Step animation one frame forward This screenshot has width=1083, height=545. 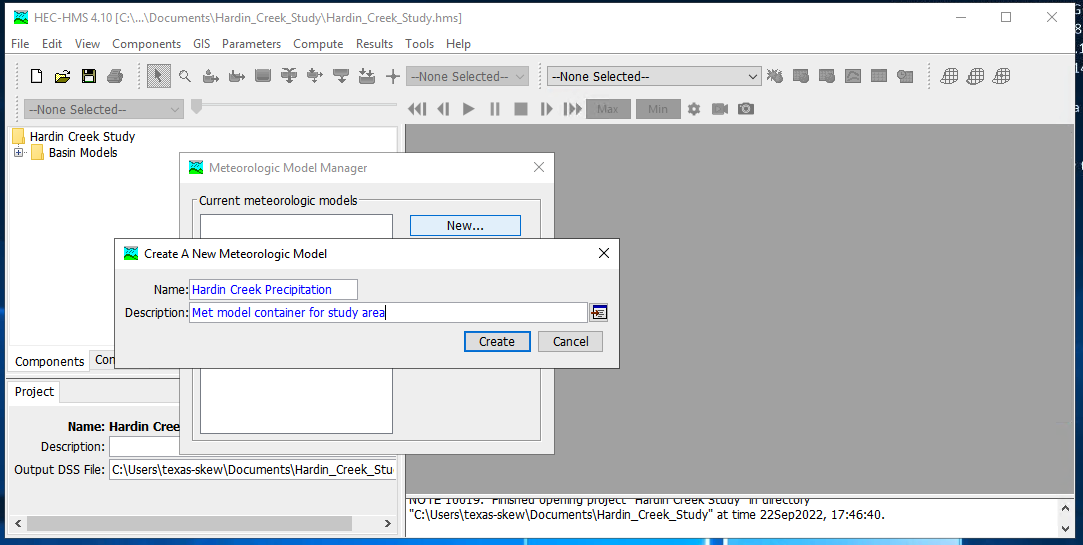(x=546, y=109)
